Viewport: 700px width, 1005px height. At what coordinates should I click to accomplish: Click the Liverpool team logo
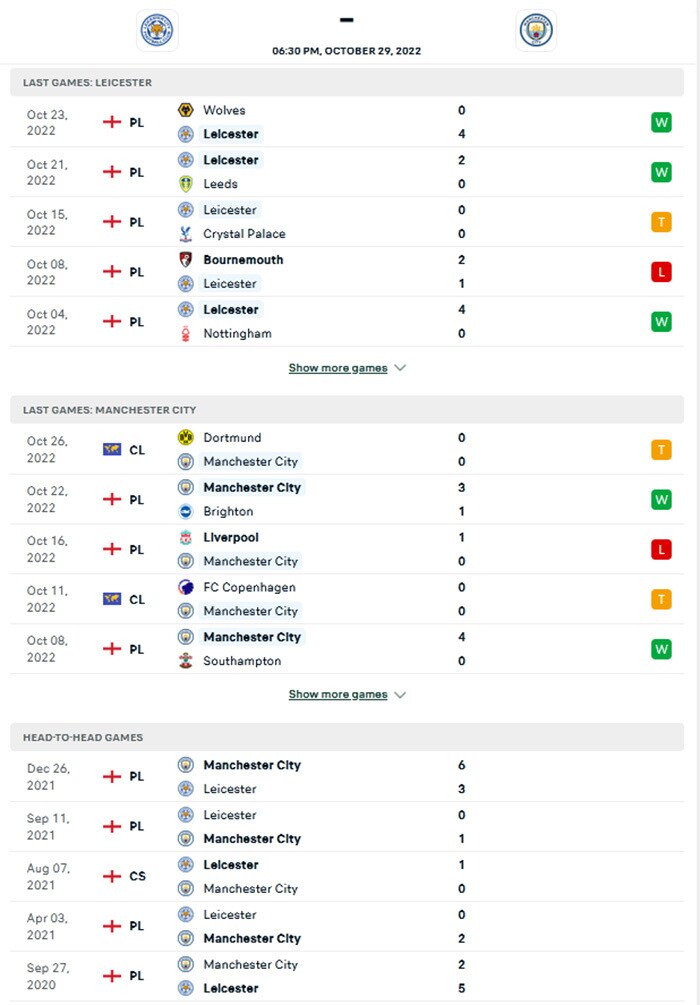pyautogui.click(x=185, y=538)
